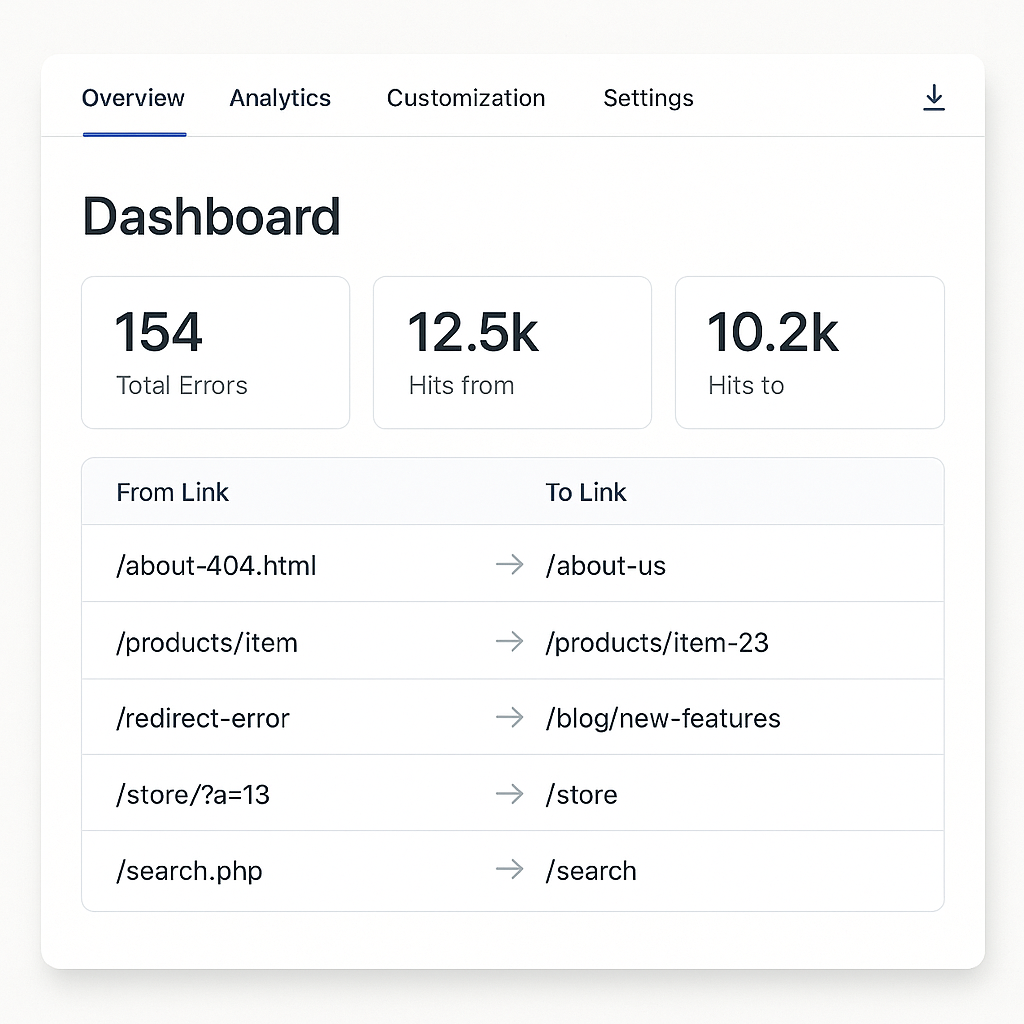
Task: Click arrow icon in the redirect-error row
Action: point(510,717)
